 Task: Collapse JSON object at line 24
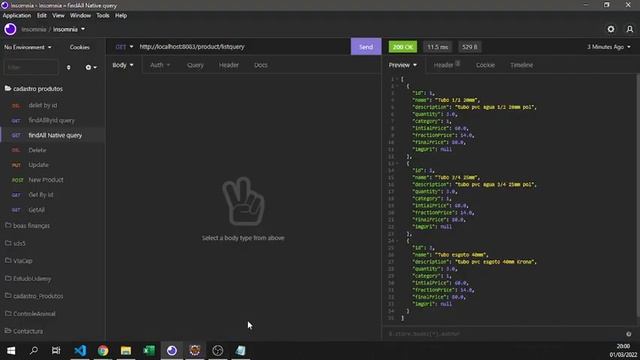(397, 241)
